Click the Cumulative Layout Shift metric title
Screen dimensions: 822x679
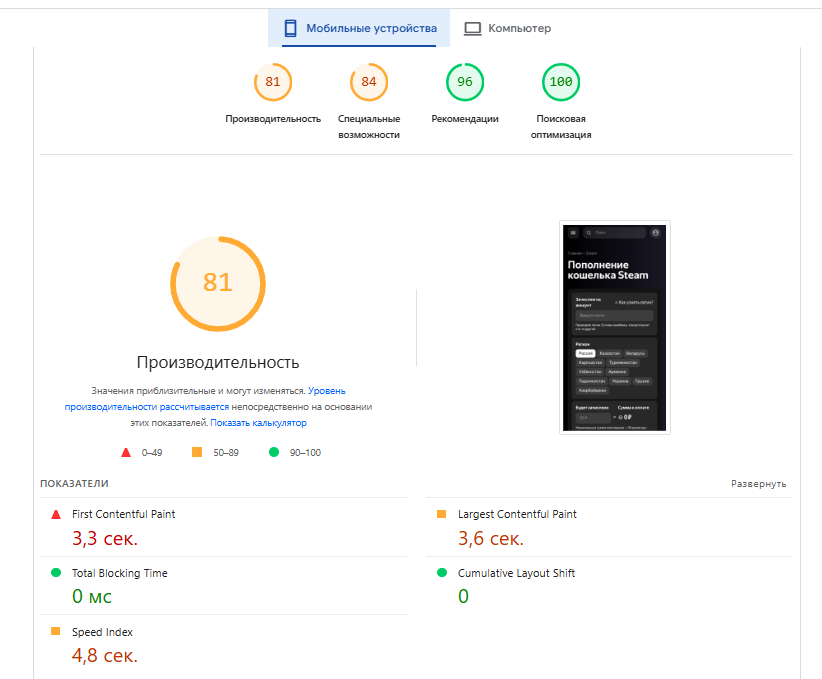(516, 573)
